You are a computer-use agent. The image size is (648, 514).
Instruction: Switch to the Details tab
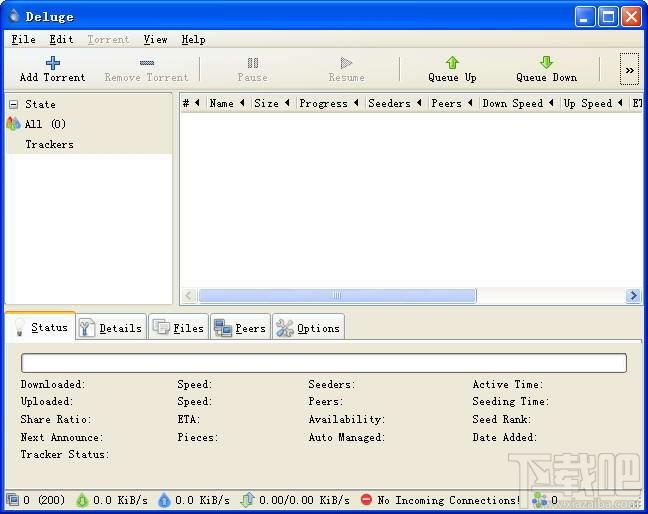(111, 328)
